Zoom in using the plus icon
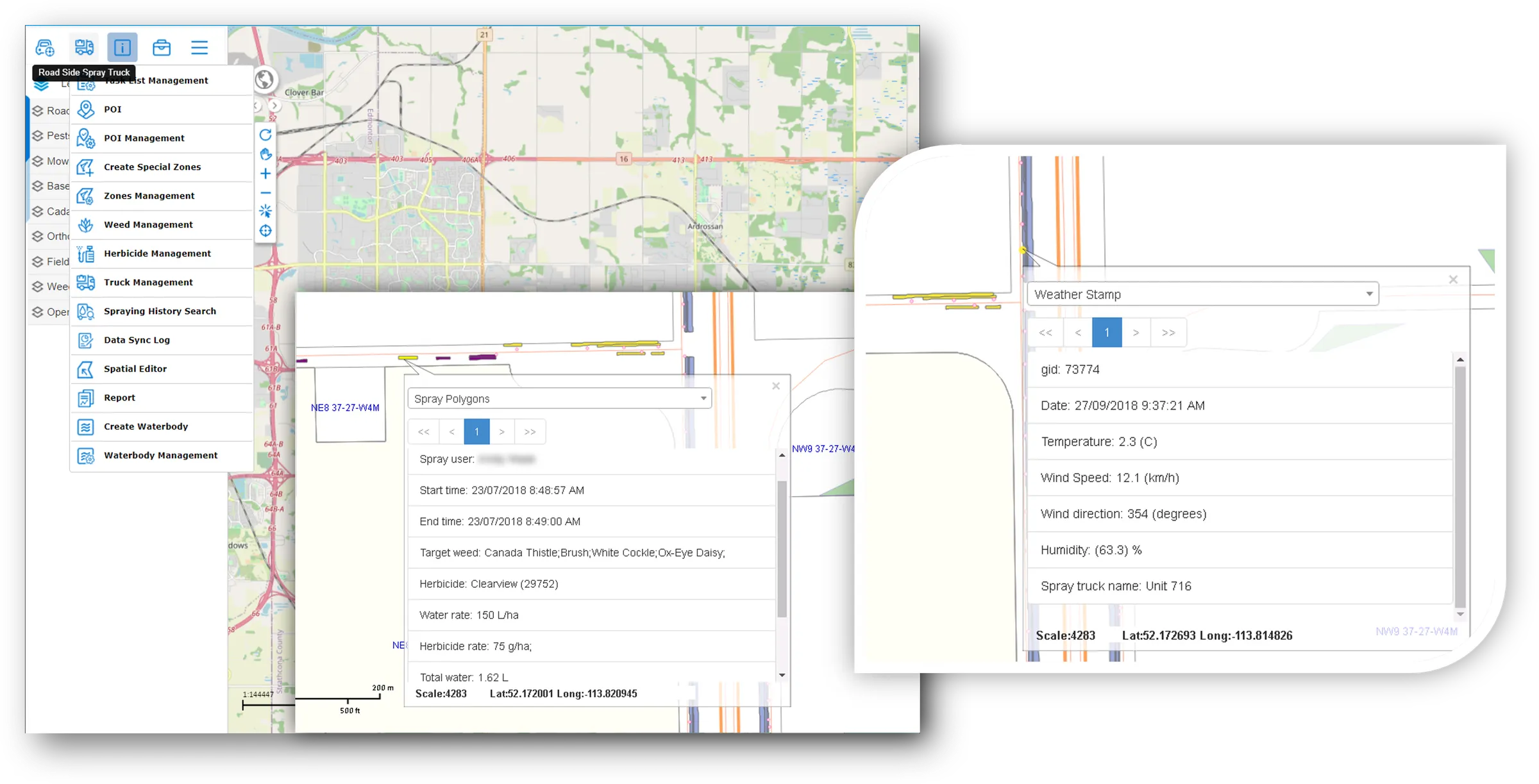 [265, 174]
